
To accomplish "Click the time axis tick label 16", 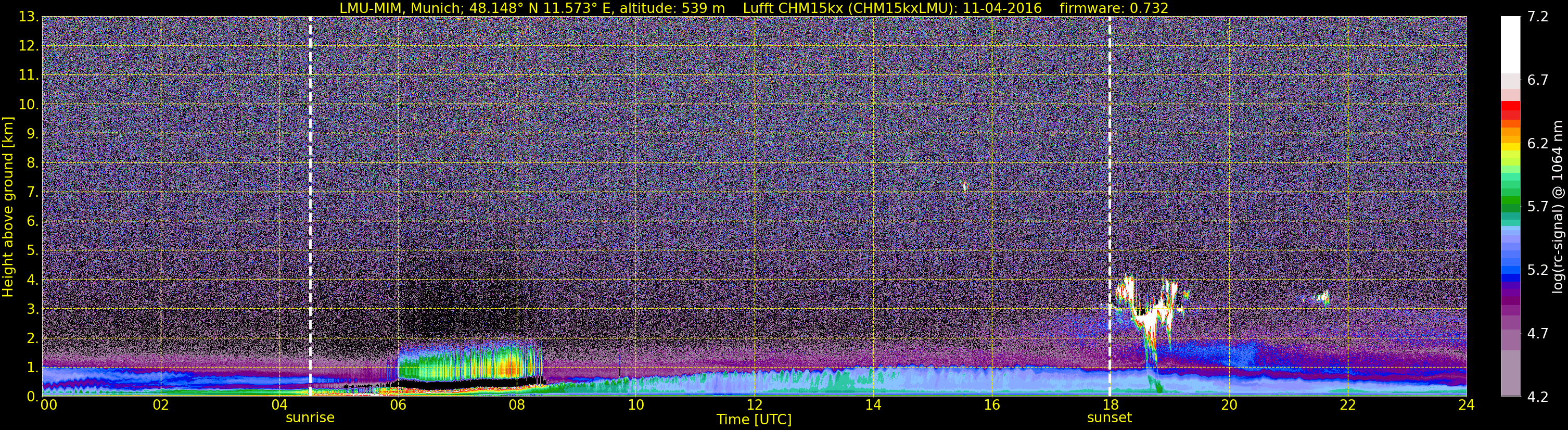I will (x=991, y=406).
